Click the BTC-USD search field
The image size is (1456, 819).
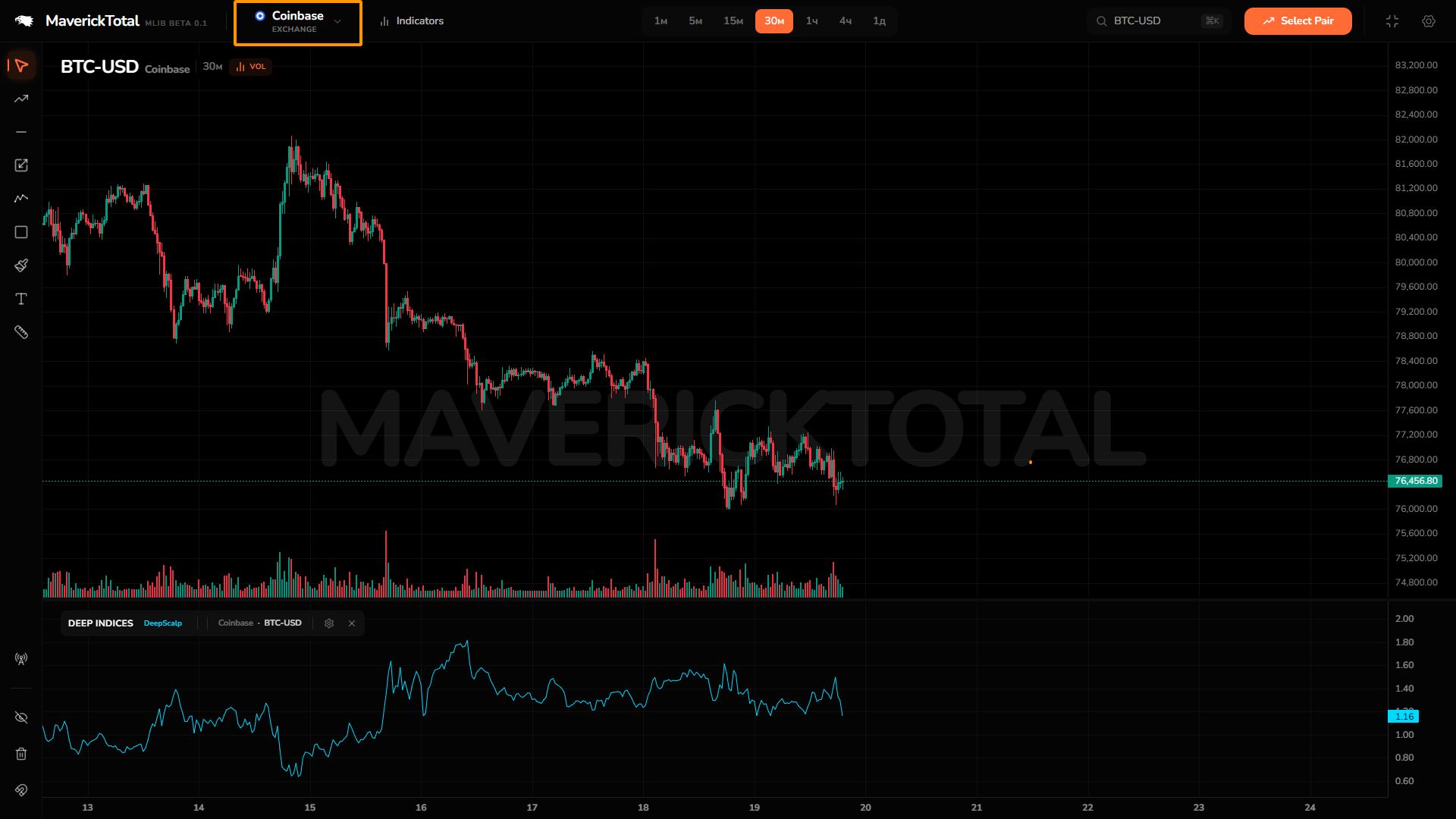click(x=1159, y=21)
